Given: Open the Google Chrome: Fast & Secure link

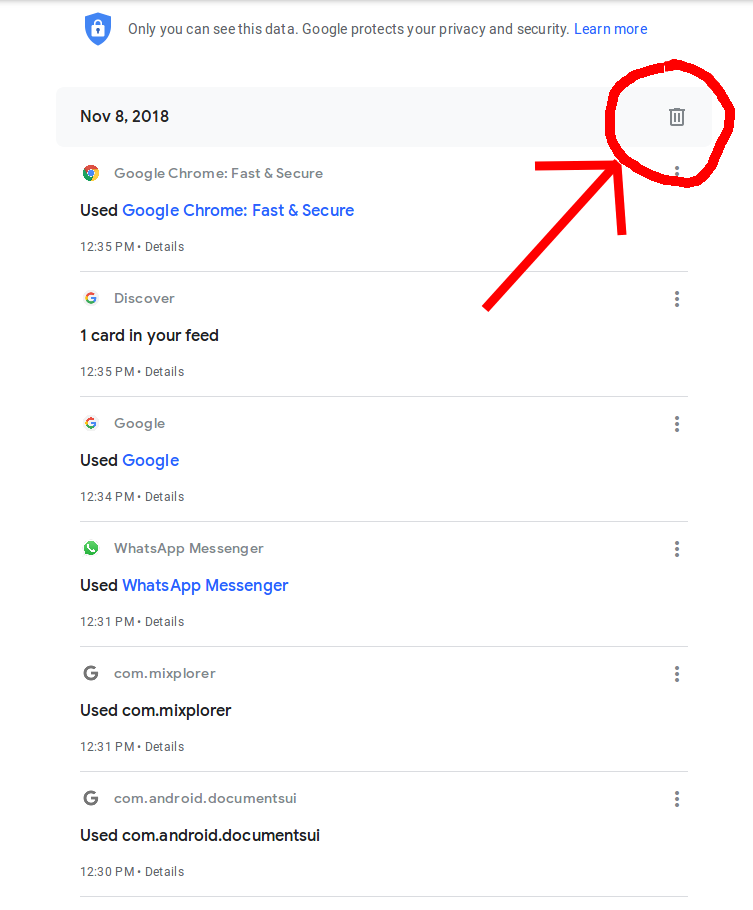Looking at the screenshot, I should click(x=238, y=210).
